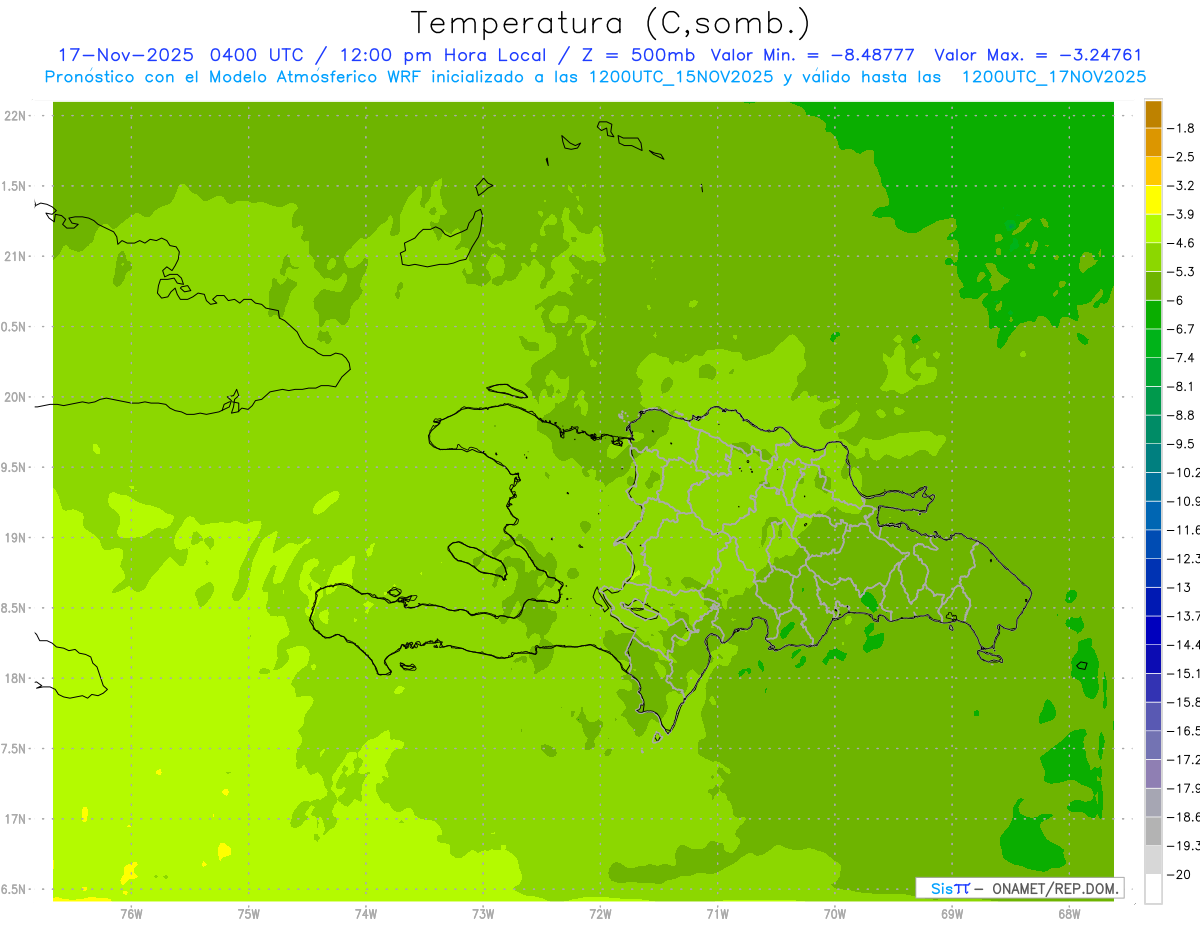Click the teal swatch between -9.5 and -10.2

tap(1153, 458)
